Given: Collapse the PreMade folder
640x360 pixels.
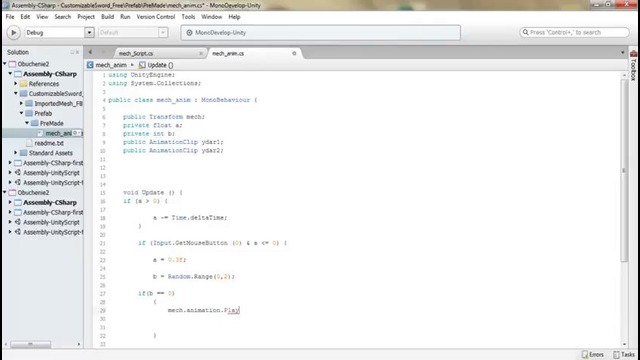Looking at the screenshot, I should 27,123.
